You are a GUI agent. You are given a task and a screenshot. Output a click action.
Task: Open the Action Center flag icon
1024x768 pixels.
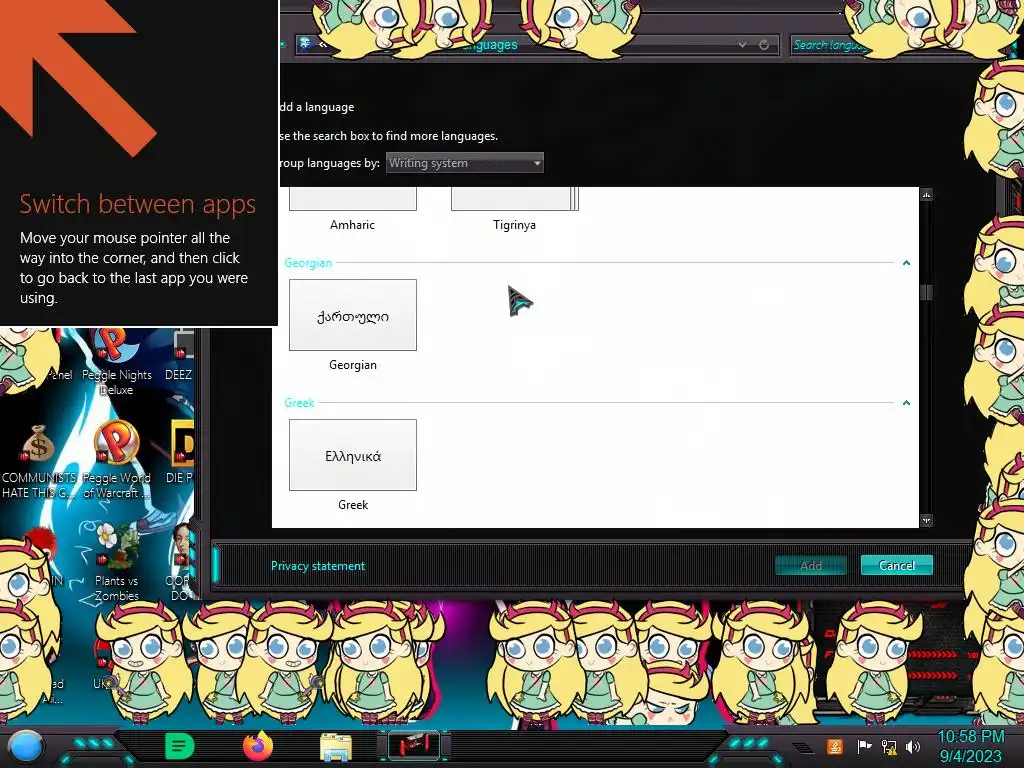[863, 746]
